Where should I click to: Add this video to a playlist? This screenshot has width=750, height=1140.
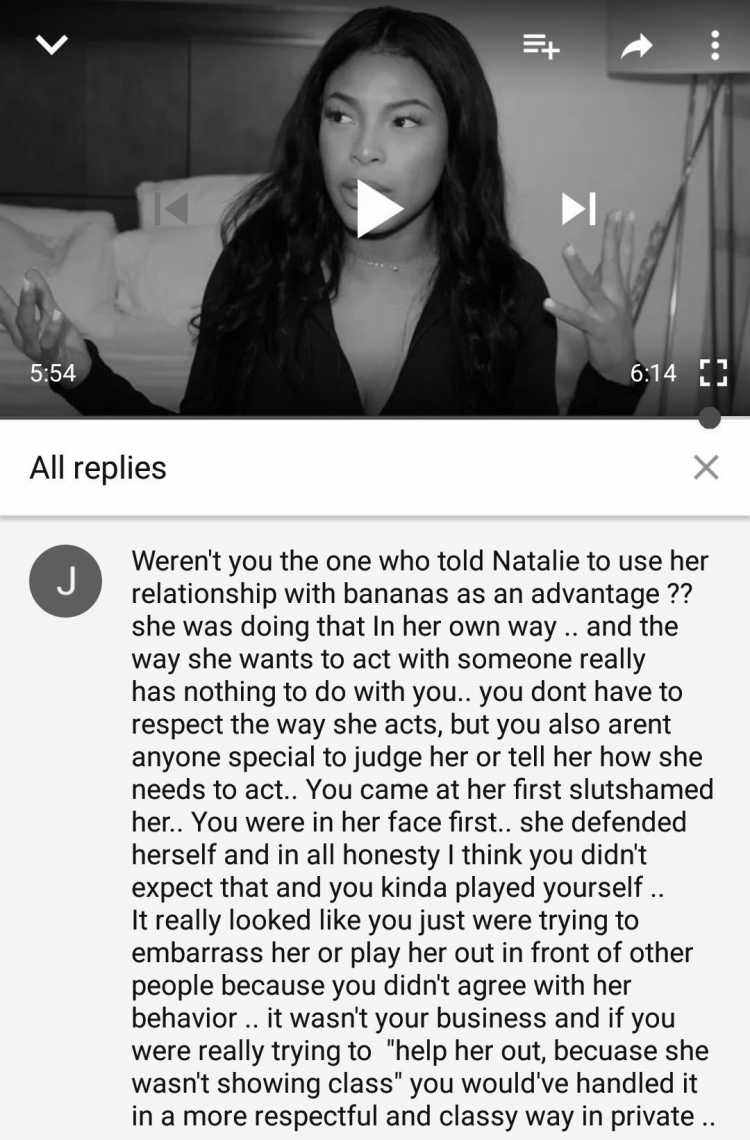coord(541,46)
